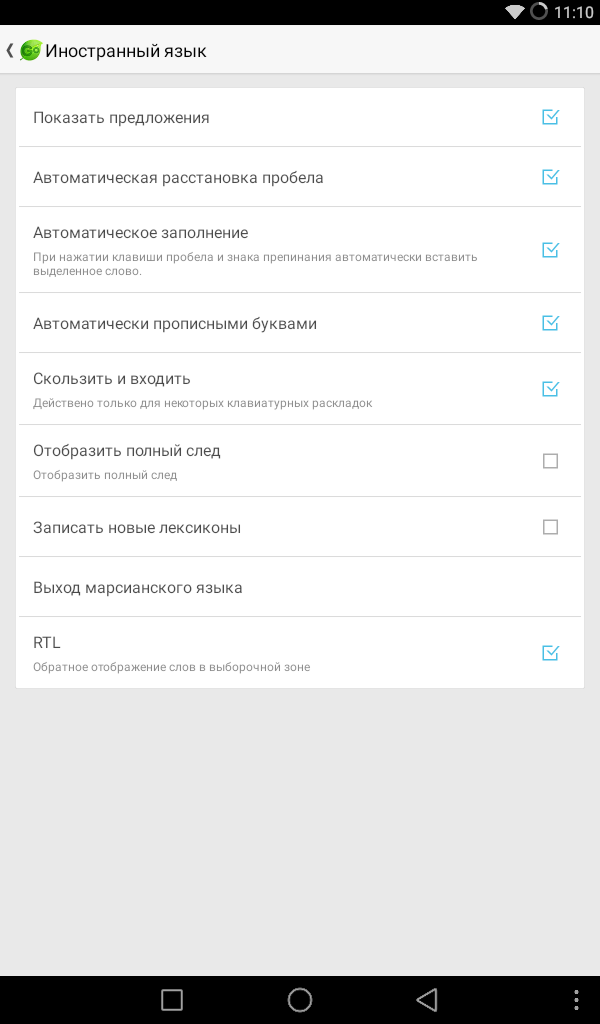Tap the GO Keyboard app icon
The width and height of the screenshot is (600, 1024).
tap(31, 50)
